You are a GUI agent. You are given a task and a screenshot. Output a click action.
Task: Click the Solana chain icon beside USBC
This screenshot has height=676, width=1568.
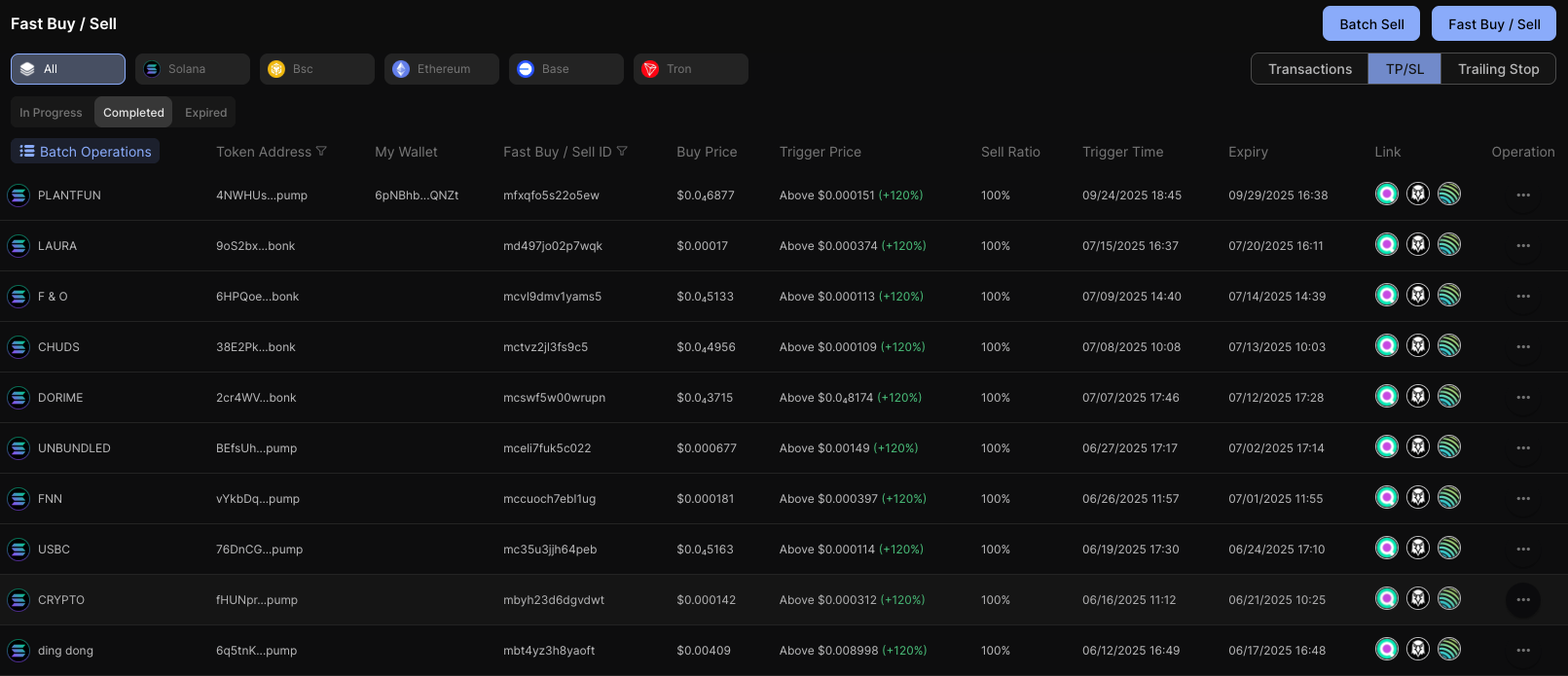18,550
